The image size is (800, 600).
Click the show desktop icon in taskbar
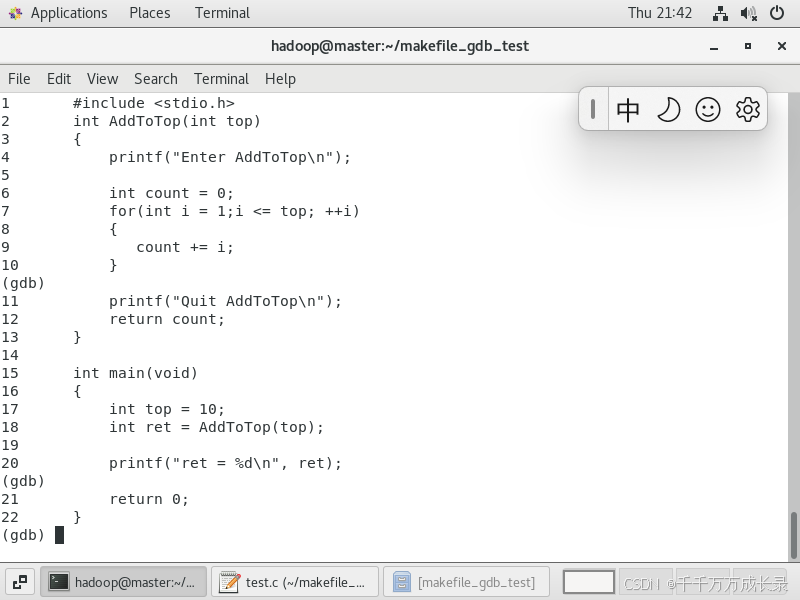(20, 582)
